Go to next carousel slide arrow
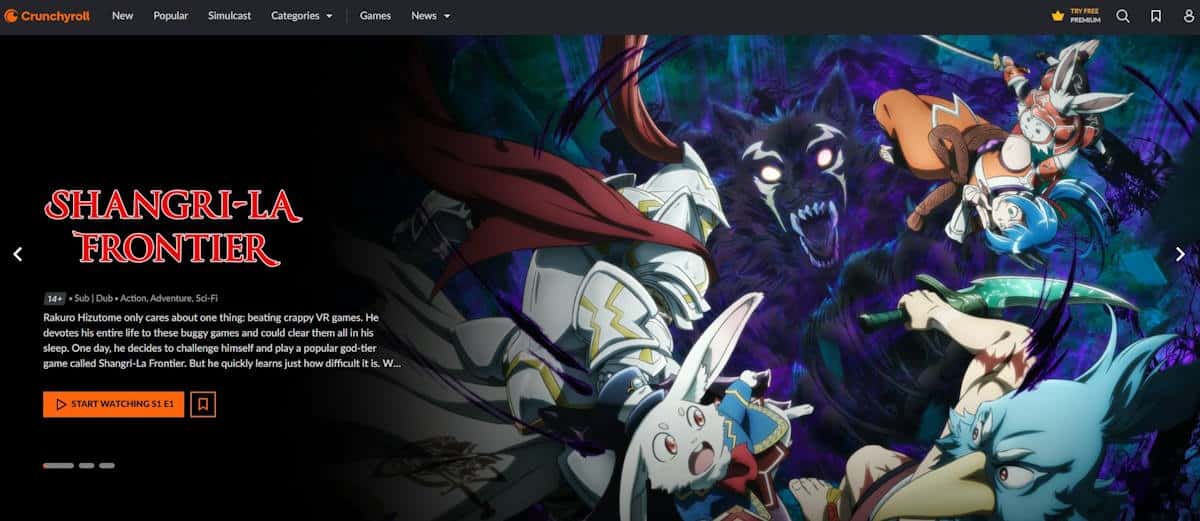Image resolution: width=1200 pixels, height=521 pixels. [1181, 255]
